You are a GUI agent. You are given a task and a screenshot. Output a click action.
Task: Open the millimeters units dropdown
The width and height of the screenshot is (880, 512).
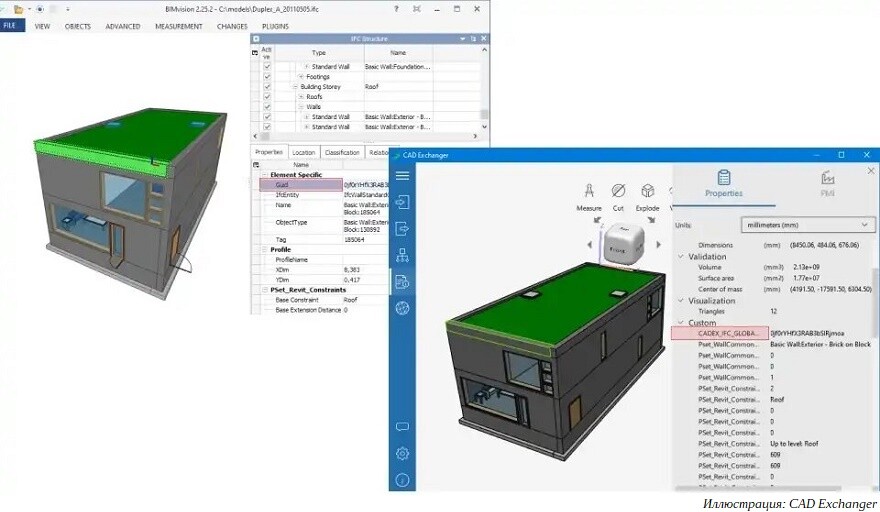click(808, 225)
